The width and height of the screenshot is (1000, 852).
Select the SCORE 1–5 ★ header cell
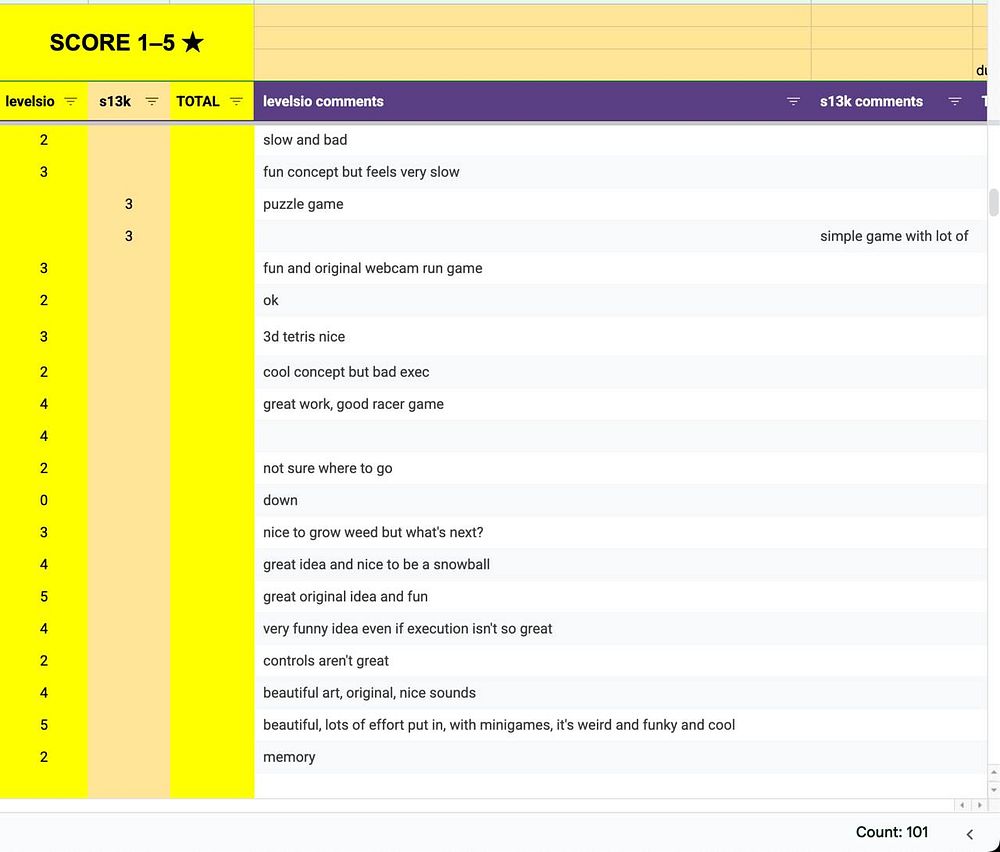pyautogui.click(x=127, y=42)
